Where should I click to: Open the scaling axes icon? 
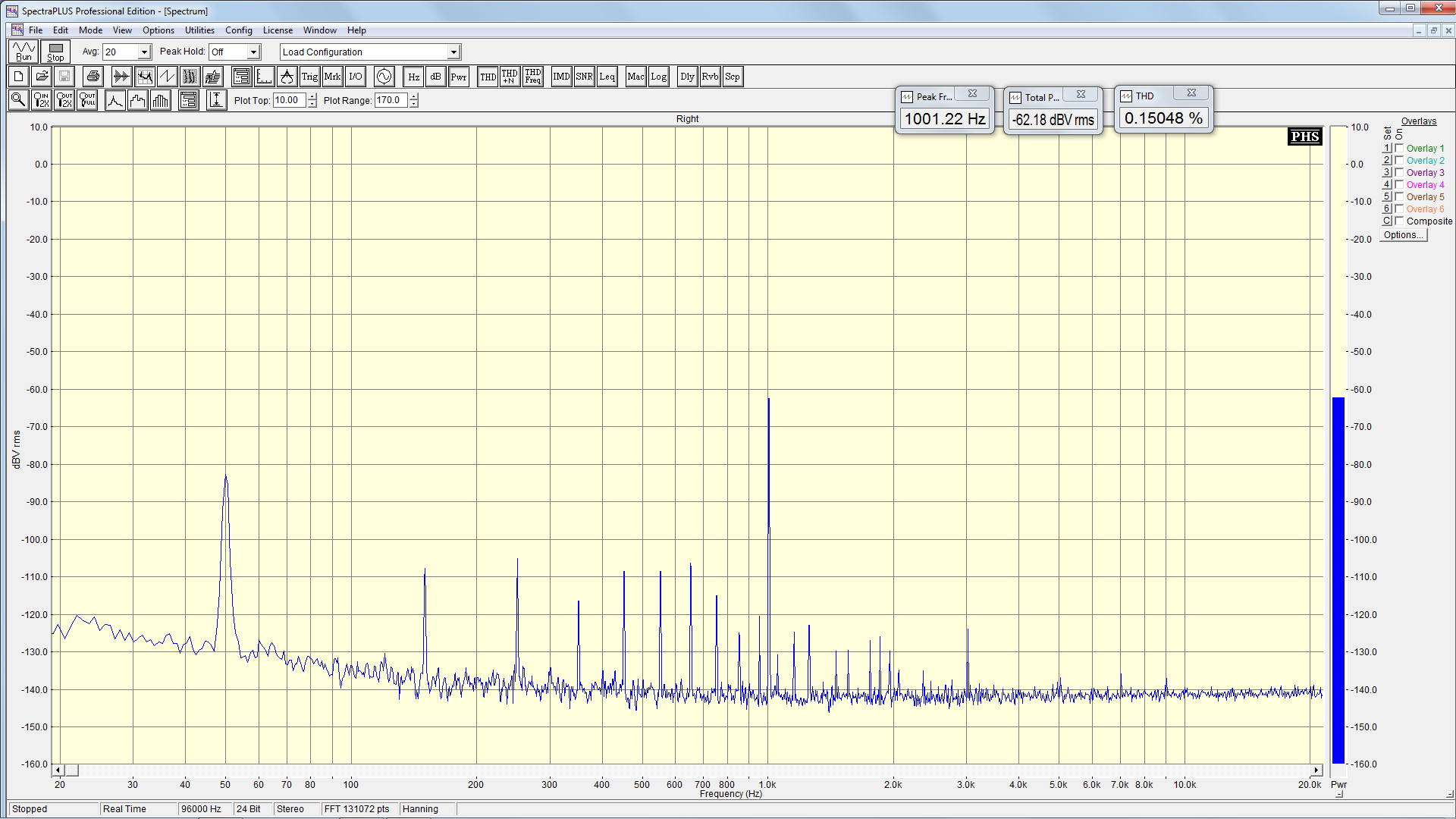click(265, 77)
